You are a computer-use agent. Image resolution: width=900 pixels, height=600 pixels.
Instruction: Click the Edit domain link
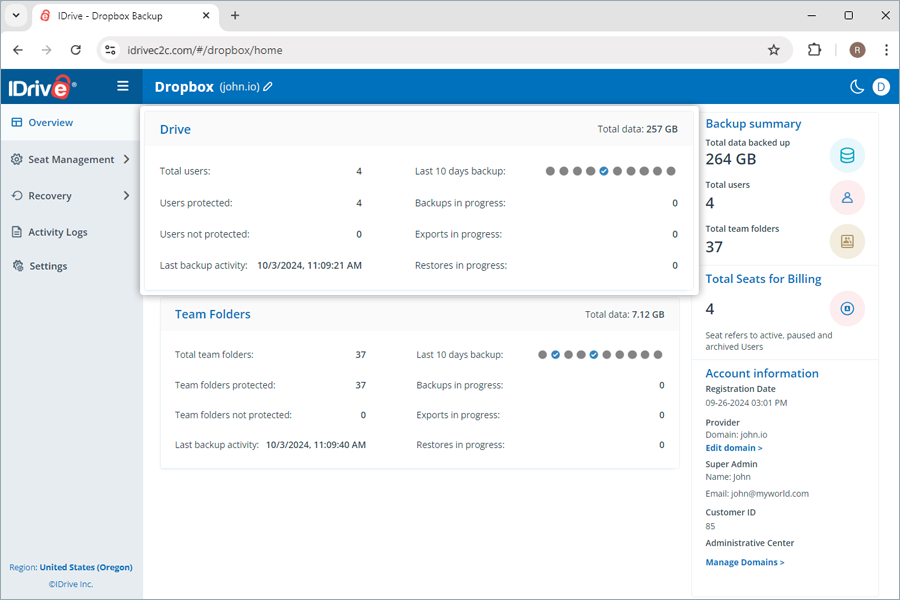(x=733, y=448)
